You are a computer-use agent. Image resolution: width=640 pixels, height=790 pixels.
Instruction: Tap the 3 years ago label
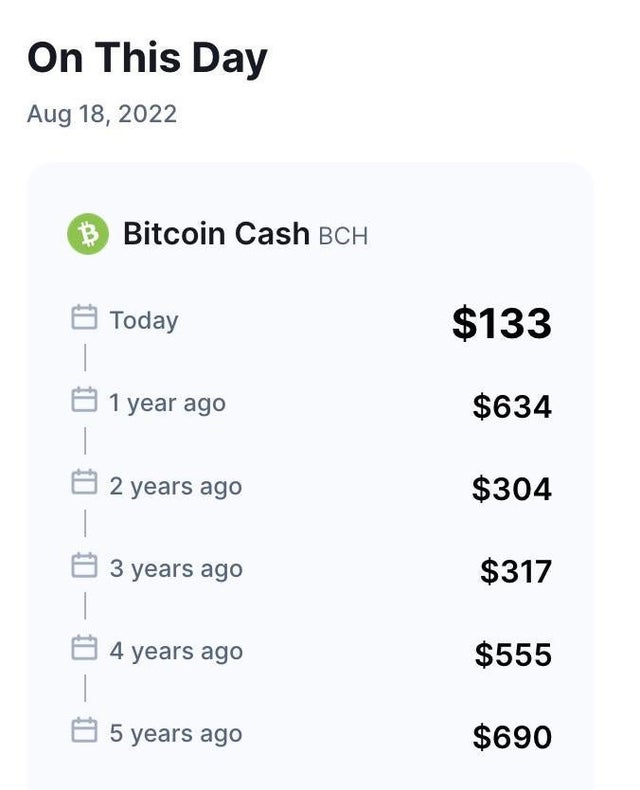[176, 569]
